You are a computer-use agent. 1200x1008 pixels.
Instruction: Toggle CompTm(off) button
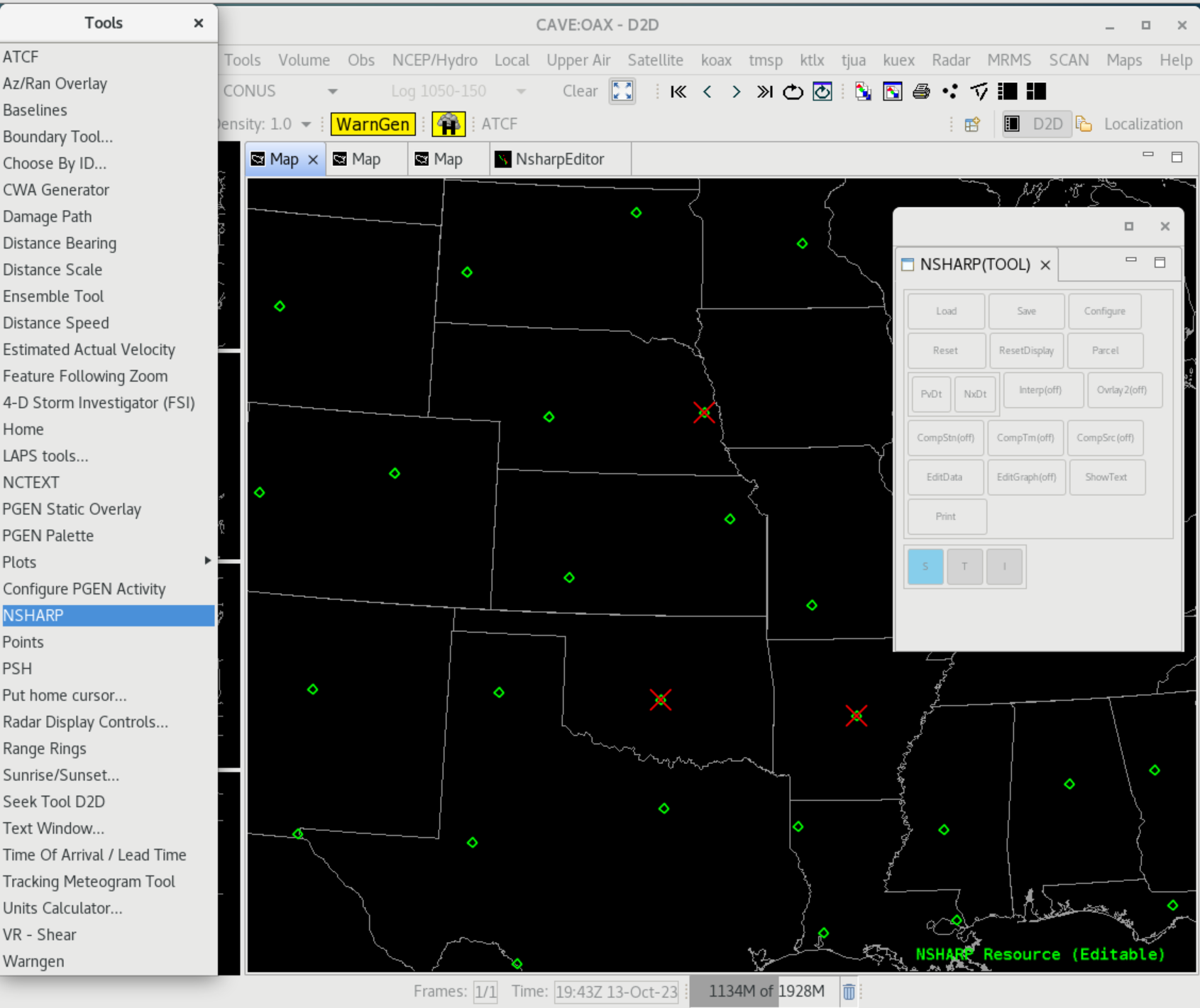[x=1025, y=438]
